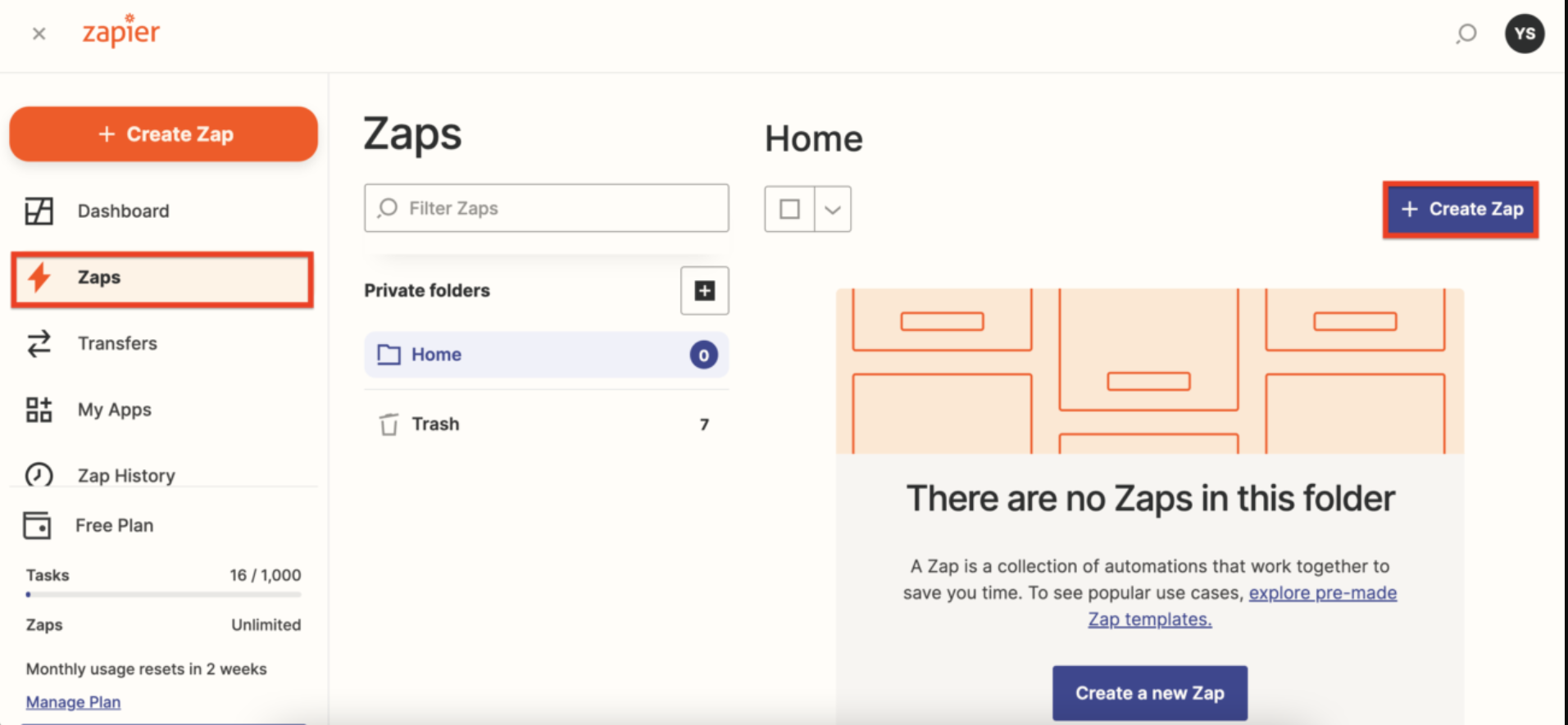The height and width of the screenshot is (725, 1568).
Task: Select the Home folder
Action: 547,355
